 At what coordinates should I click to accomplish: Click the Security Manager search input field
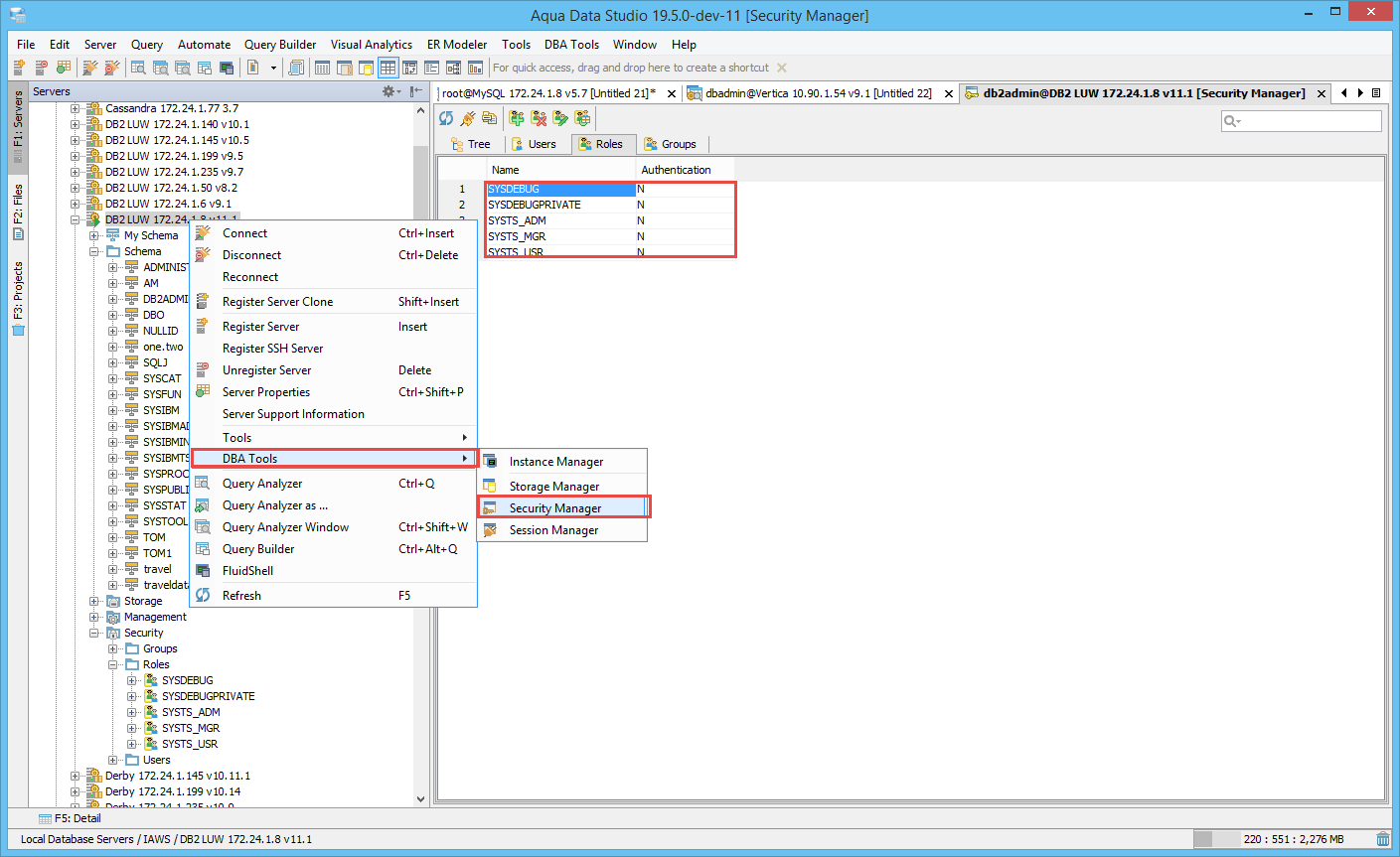(x=1302, y=120)
